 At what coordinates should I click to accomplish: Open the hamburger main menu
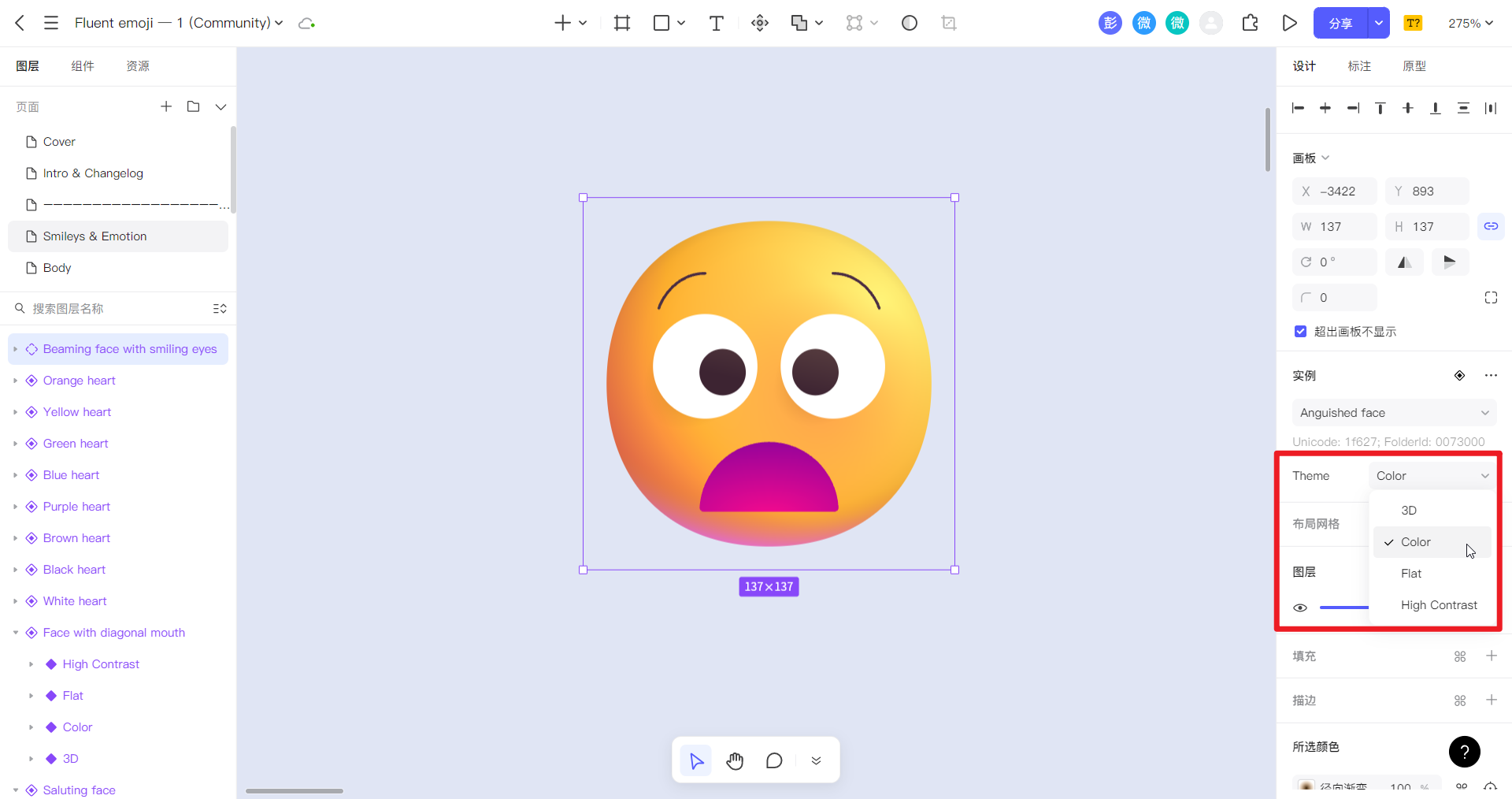[51, 23]
